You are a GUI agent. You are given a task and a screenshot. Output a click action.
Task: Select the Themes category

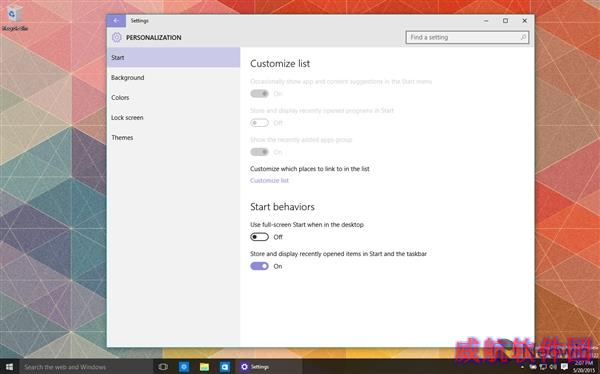(x=173, y=137)
